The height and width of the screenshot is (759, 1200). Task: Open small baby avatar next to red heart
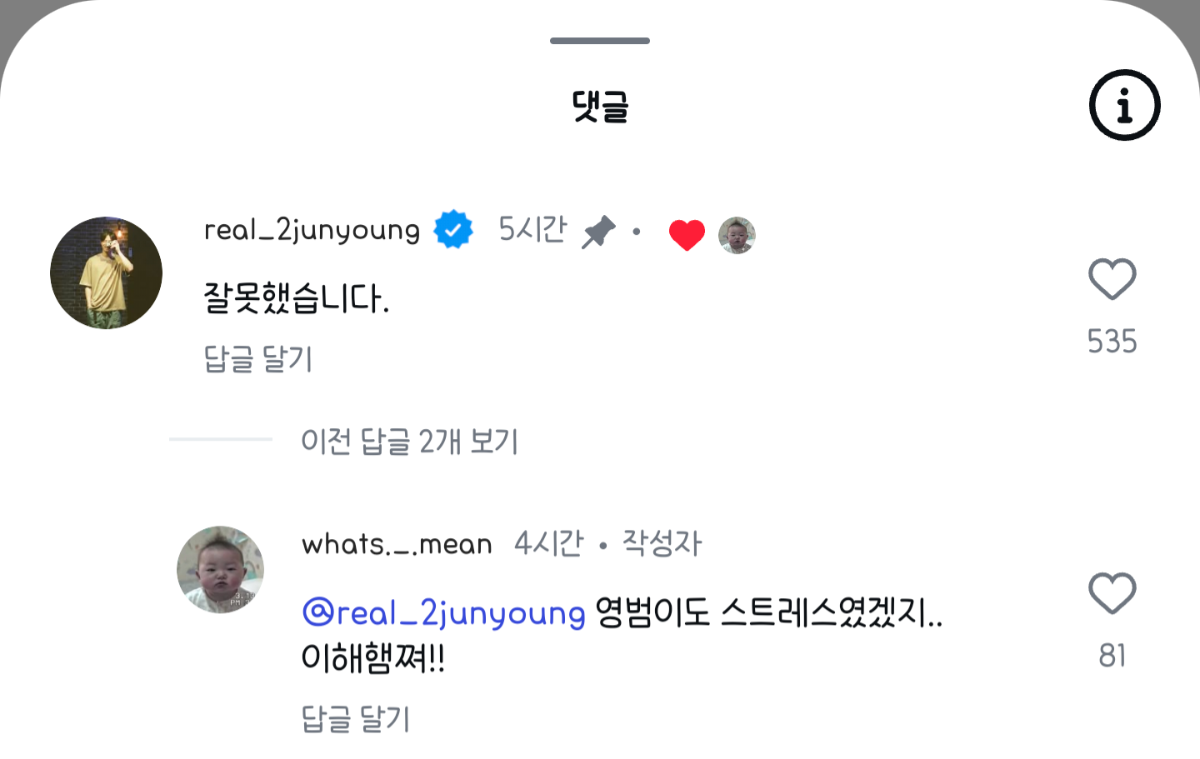pos(737,235)
